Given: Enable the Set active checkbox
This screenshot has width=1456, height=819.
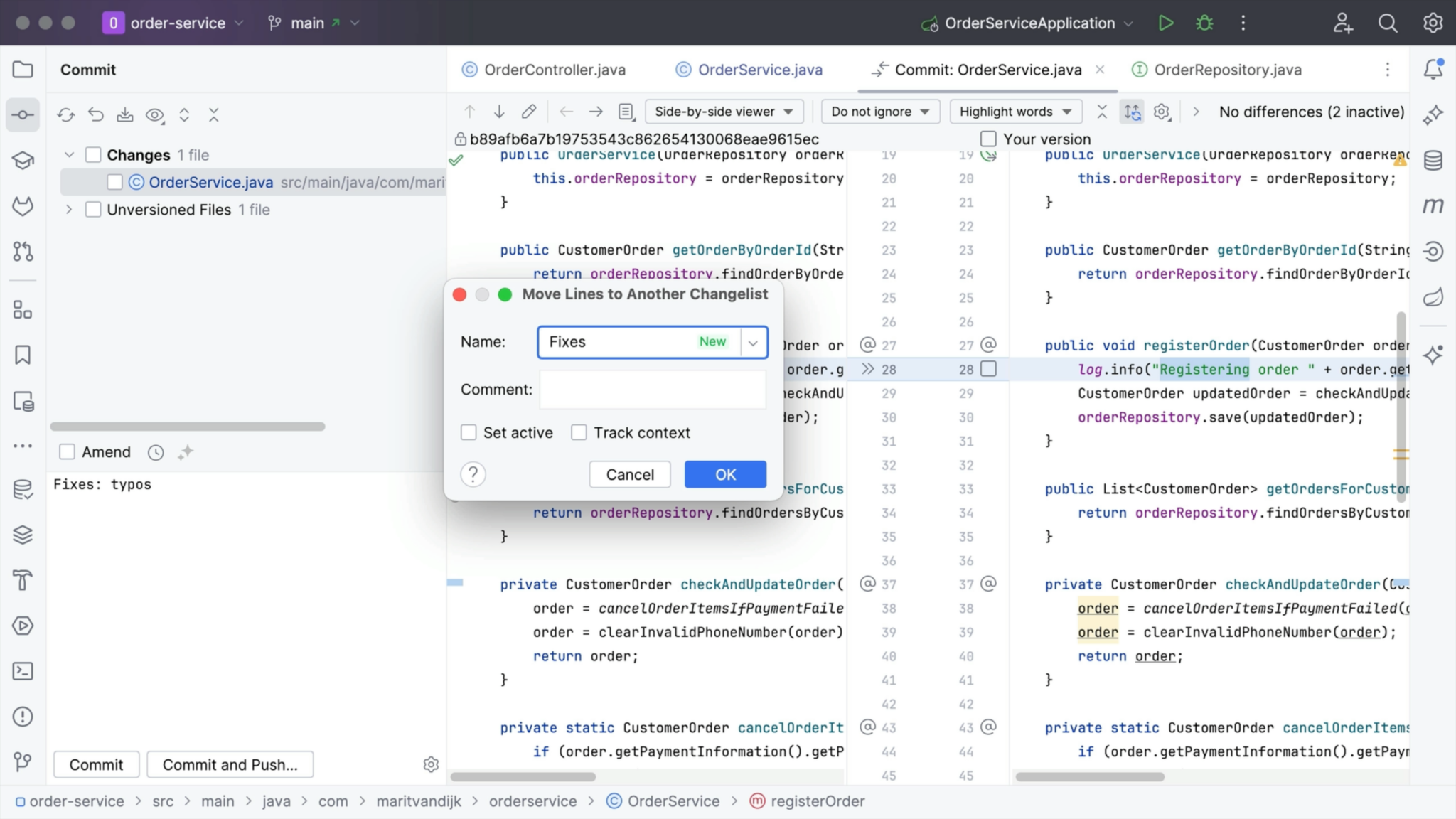Looking at the screenshot, I should (x=469, y=432).
